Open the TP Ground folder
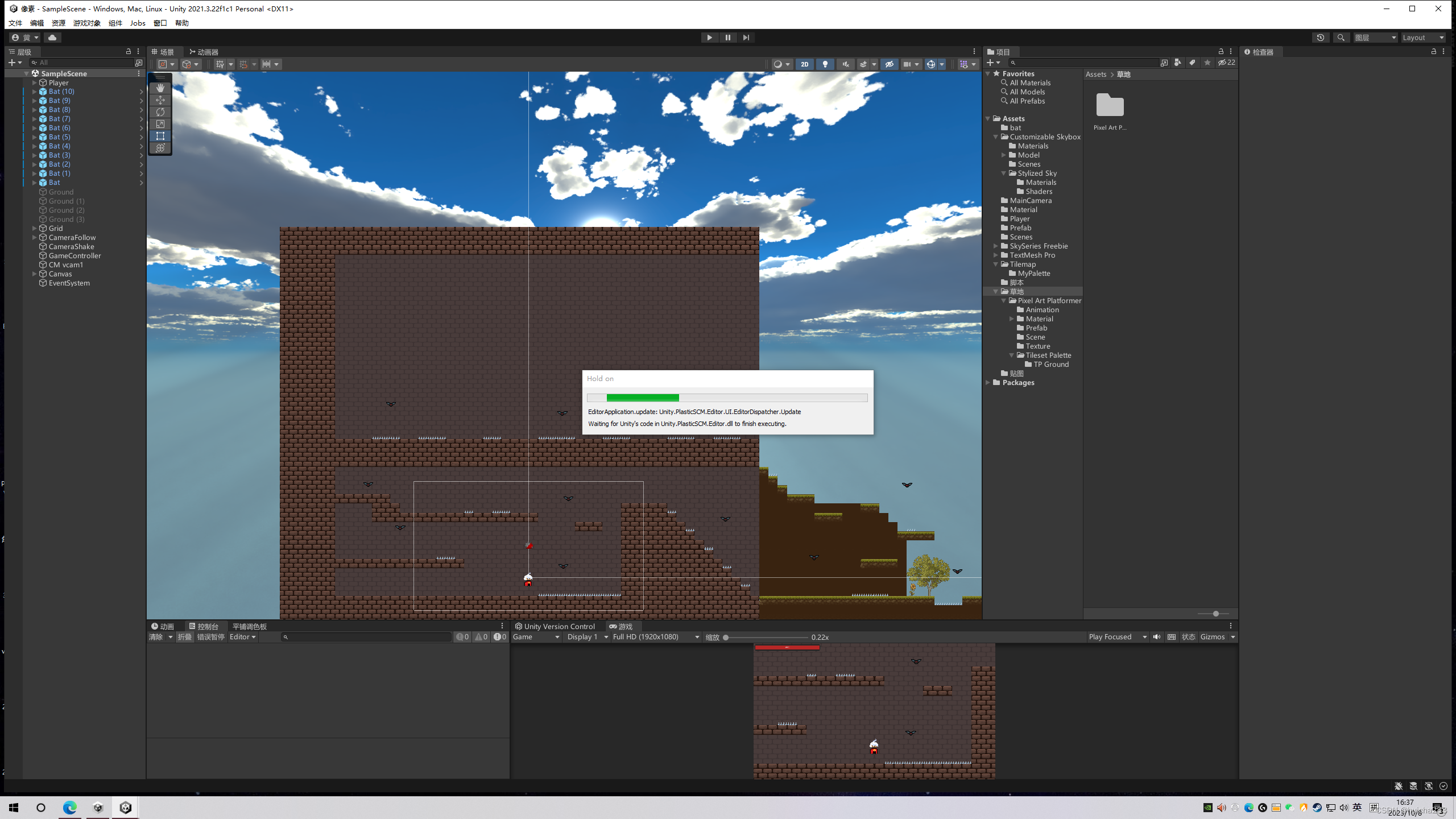 pos(1051,364)
